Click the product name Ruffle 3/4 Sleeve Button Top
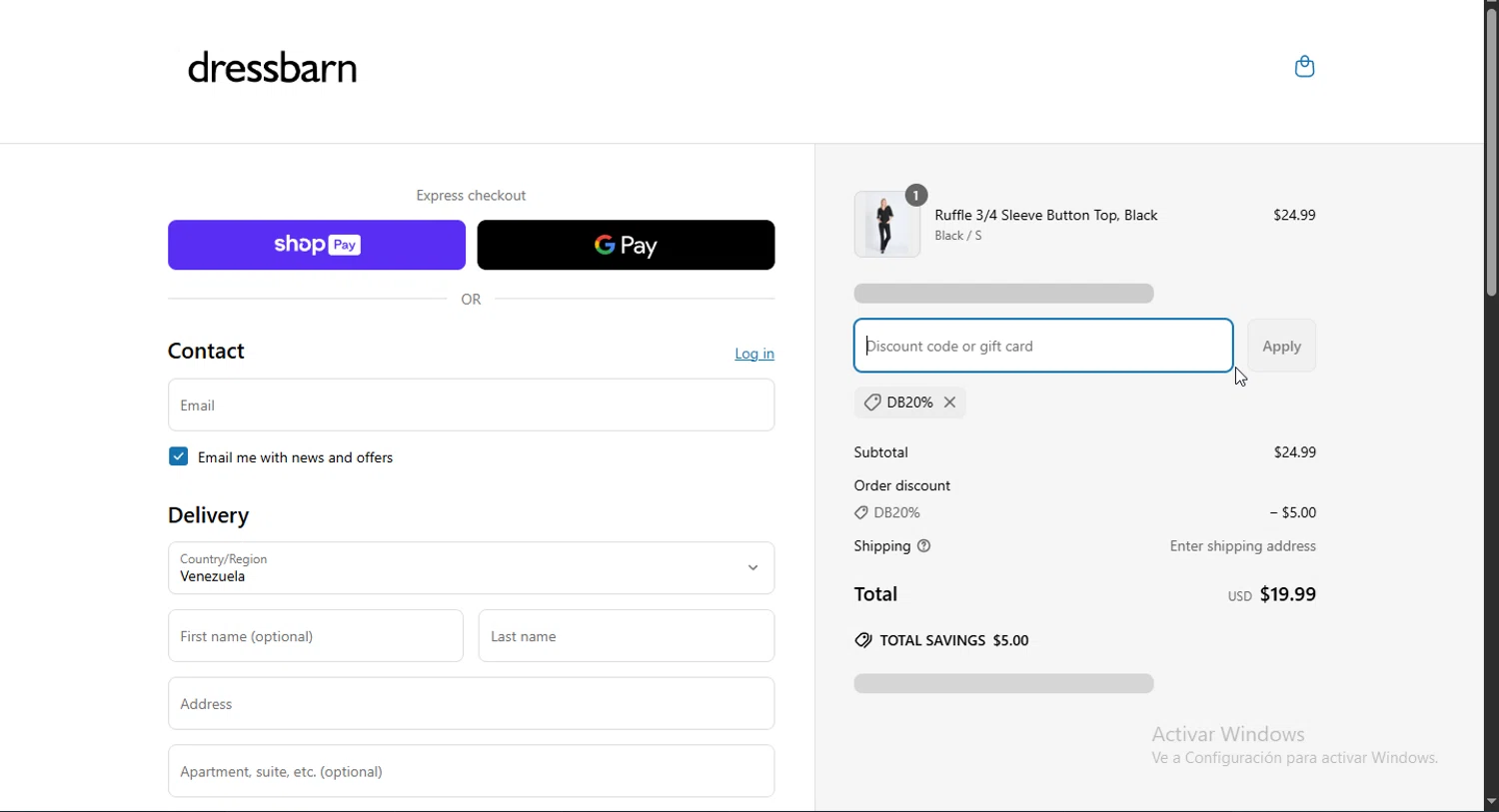1499x812 pixels. [1046, 216]
